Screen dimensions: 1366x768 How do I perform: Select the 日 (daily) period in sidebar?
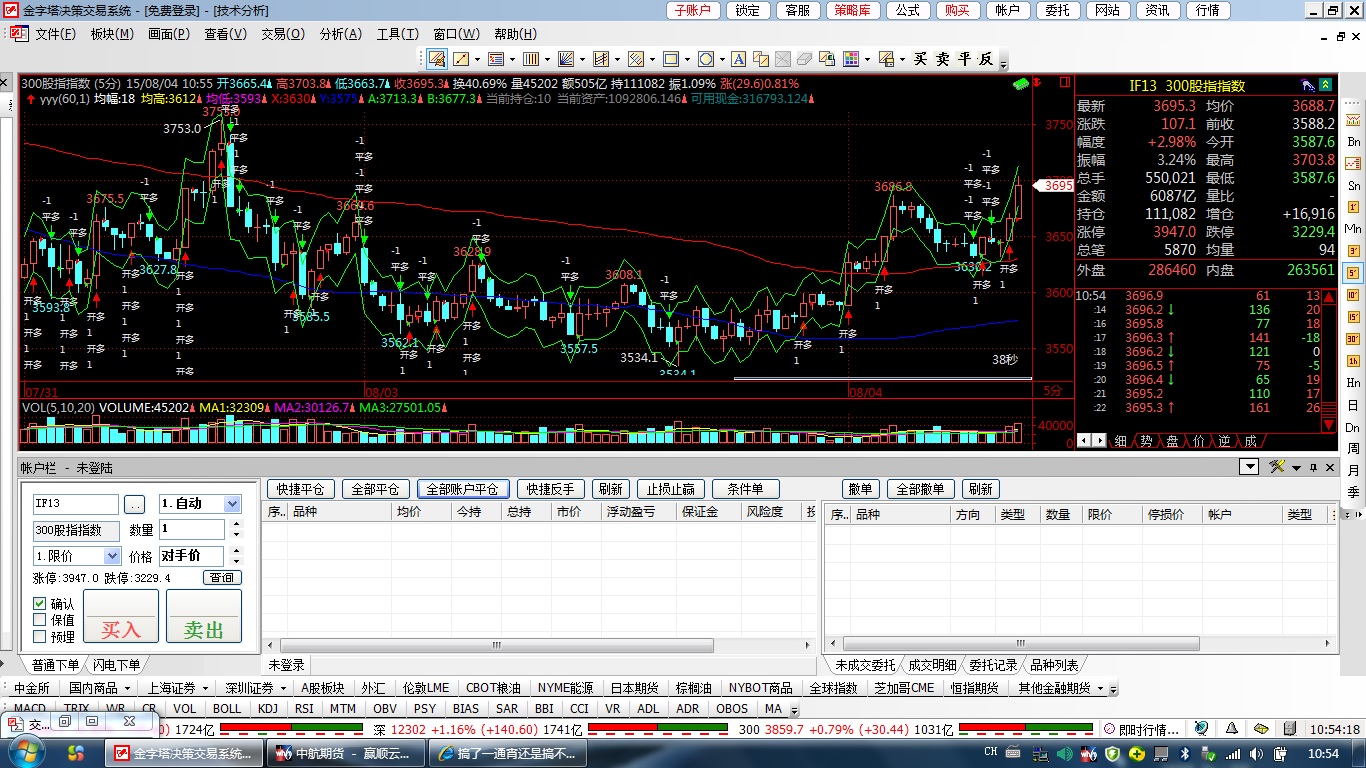tap(1353, 404)
